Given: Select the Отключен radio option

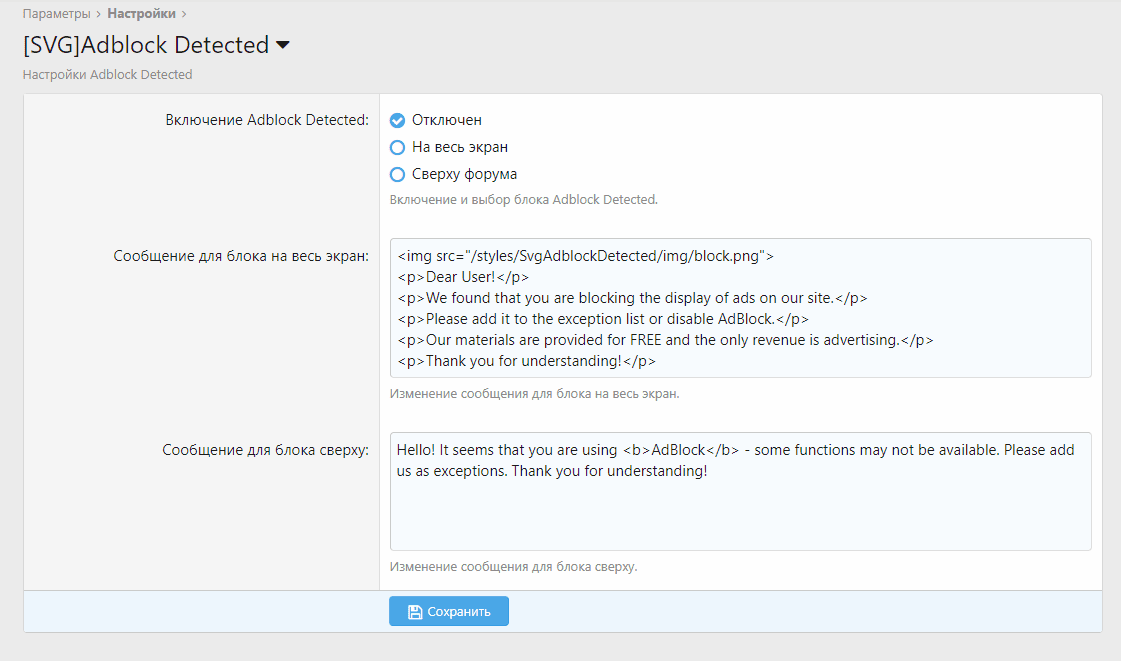Looking at the screenshot, I should tap(397, 120).
